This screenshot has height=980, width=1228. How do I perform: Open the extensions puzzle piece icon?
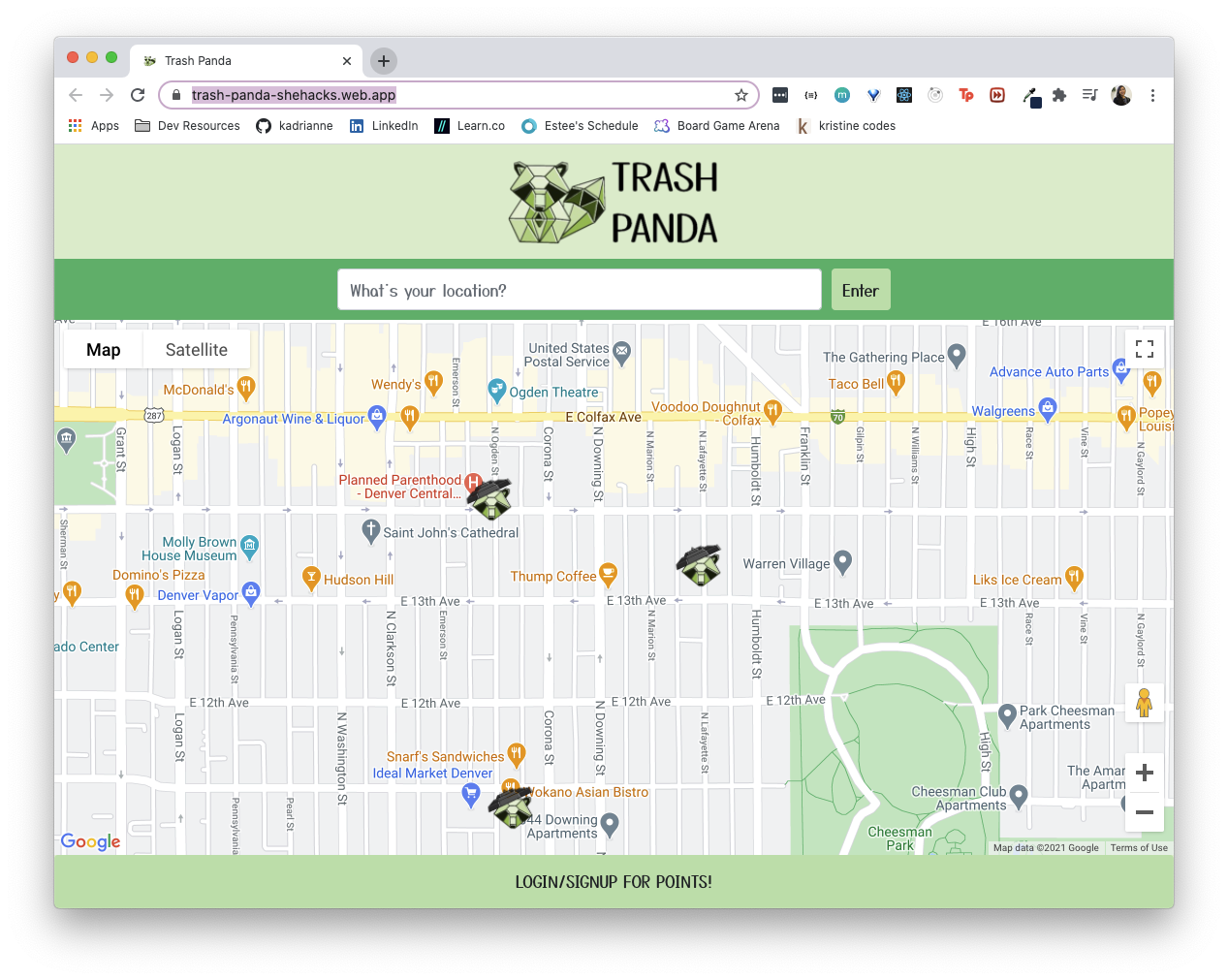pos(1059,95)
